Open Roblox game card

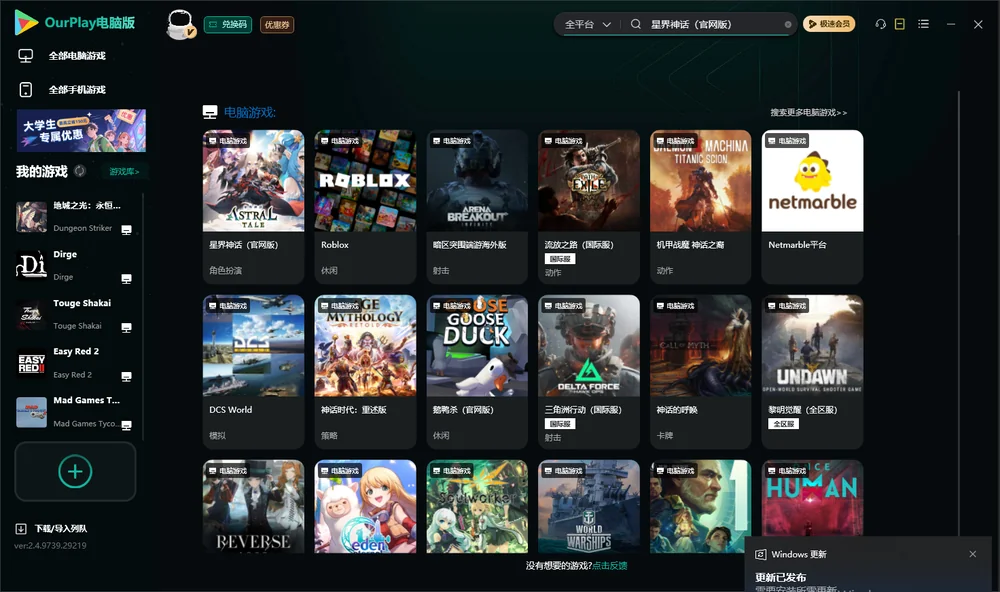[365, 207]
